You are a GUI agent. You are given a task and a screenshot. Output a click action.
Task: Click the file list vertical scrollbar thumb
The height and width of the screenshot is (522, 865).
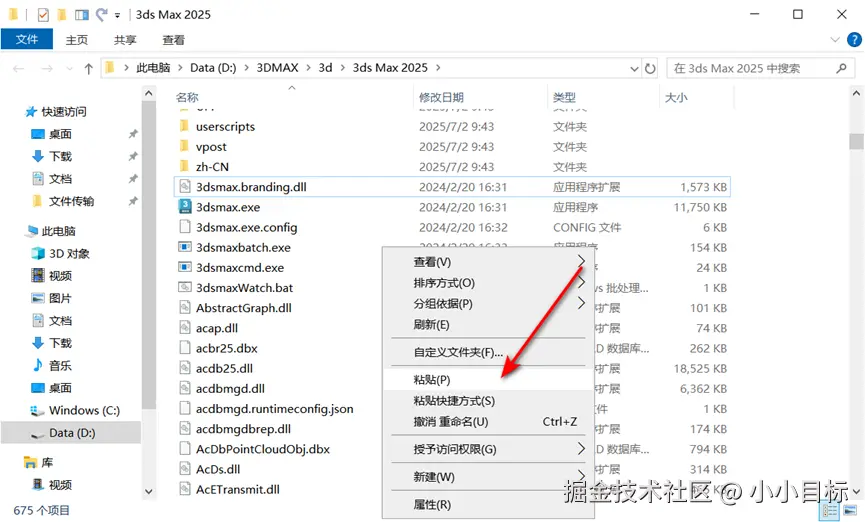point(856,141)
